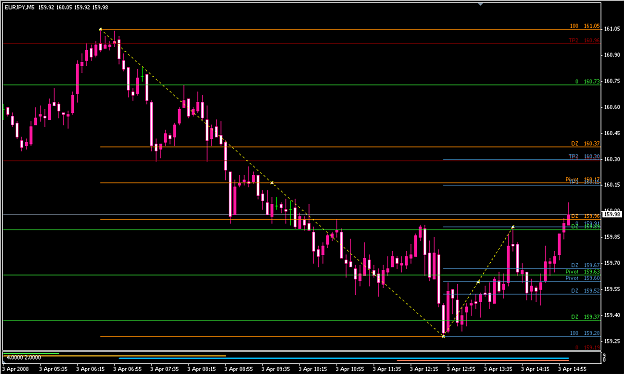Select the yellow trendline anchor at the chart low

[x=443, y=336]
